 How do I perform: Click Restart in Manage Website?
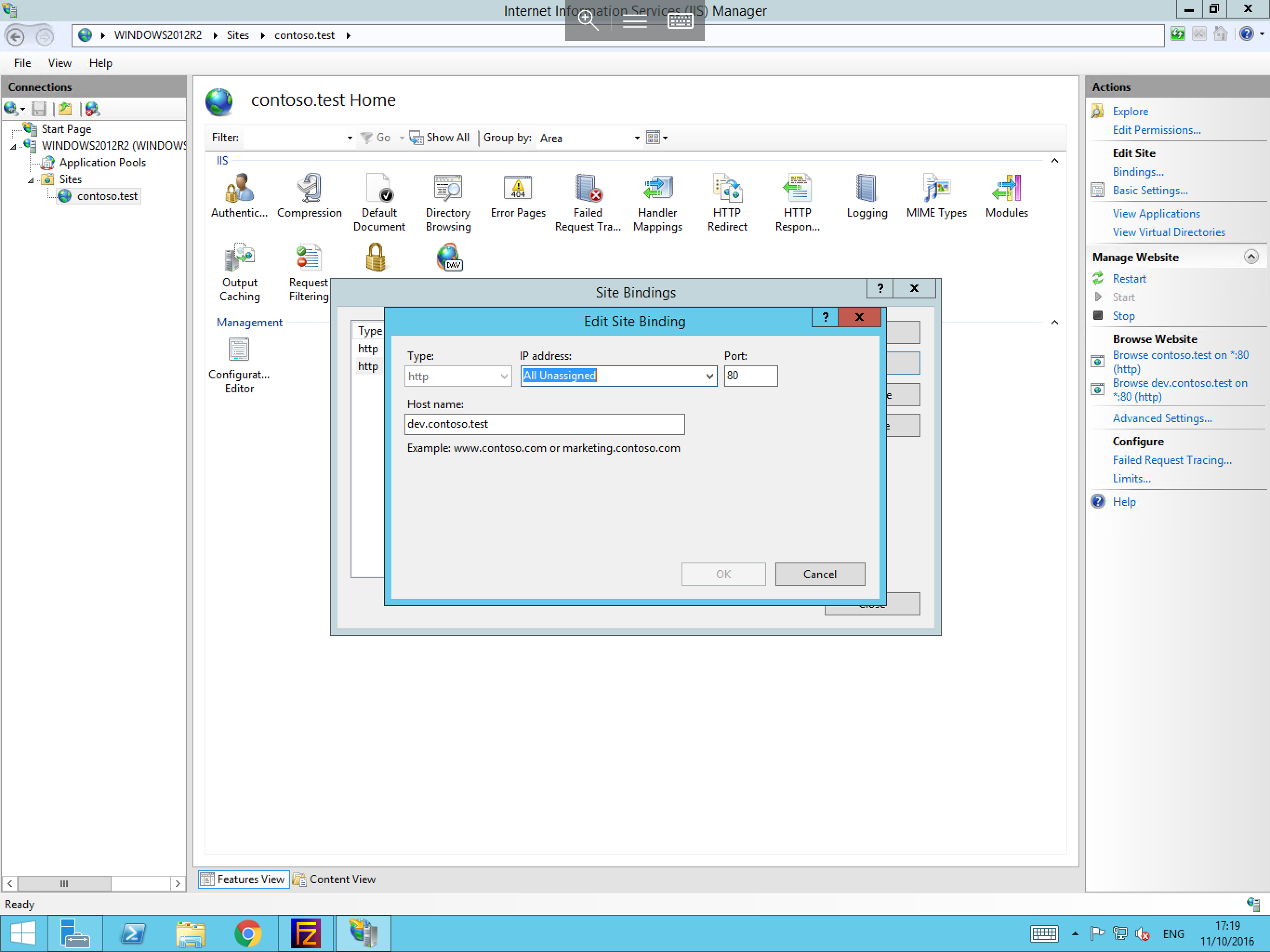click(x=1129, y=278)
